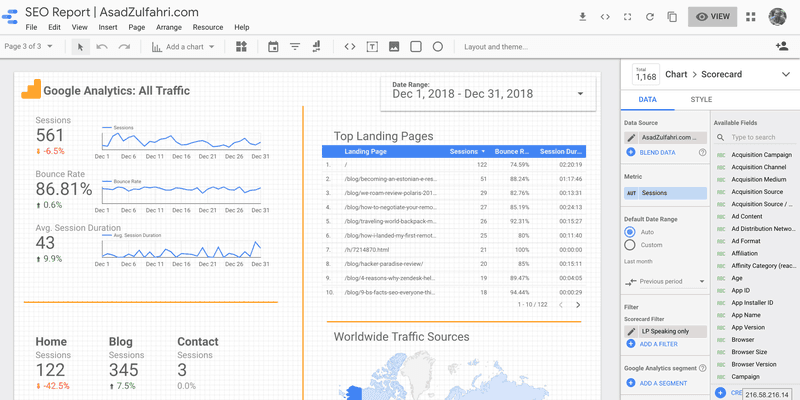Click the Landing Page column header
The width and height of the screenshot is (800, 400).
(x=365, y=152)
